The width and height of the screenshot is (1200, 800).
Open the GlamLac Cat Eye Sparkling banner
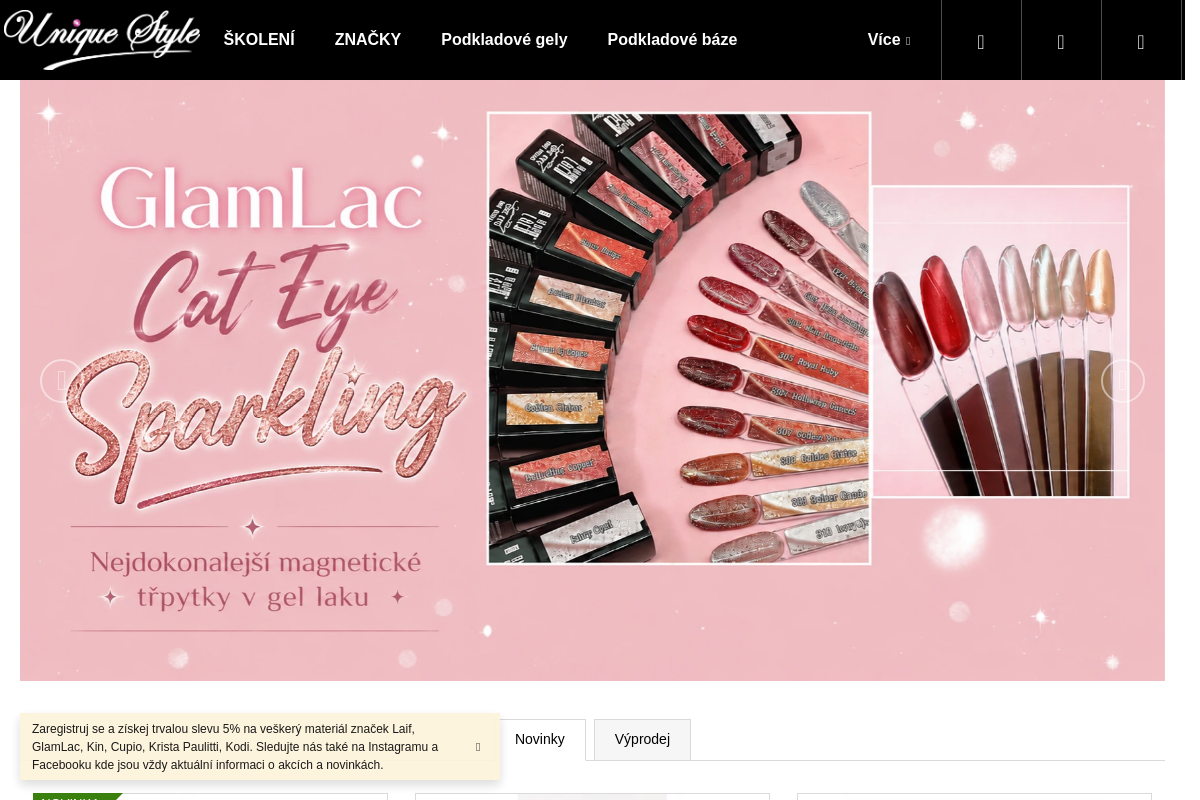pos(592,381)
